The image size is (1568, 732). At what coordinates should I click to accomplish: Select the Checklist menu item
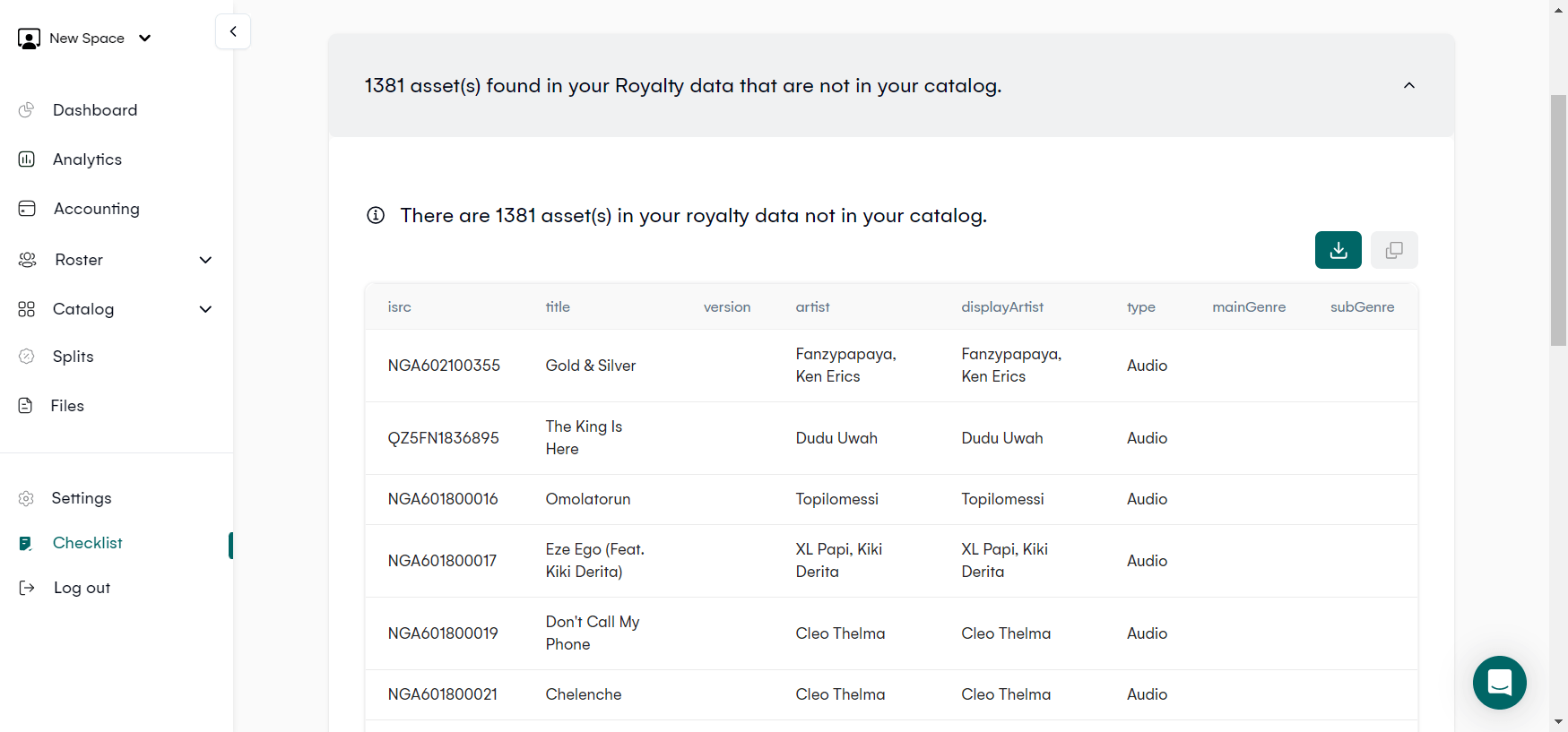pyautogui.click(x=88, y=543)
